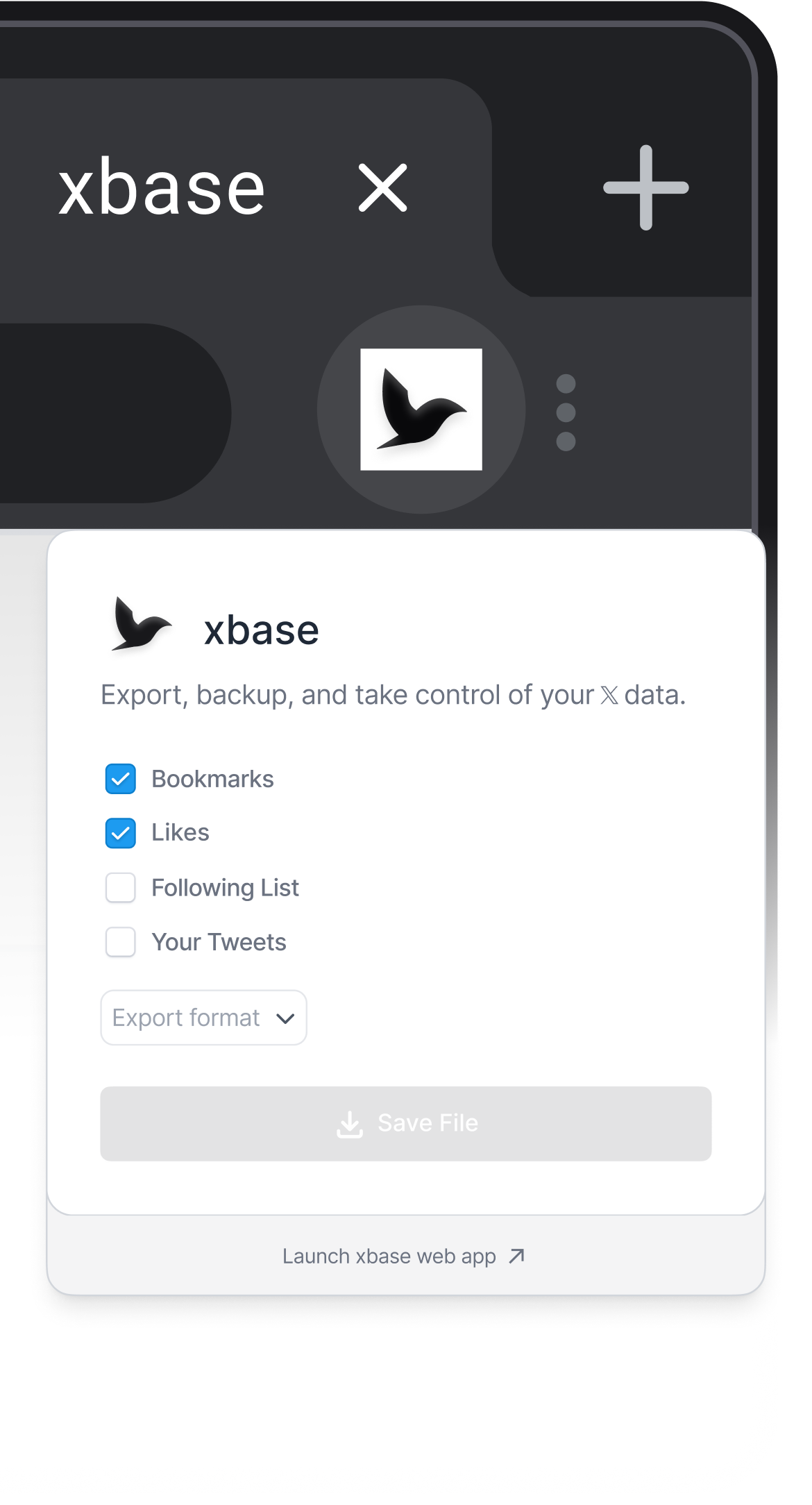The image size is (812, 1505).
Task: Uncheck the Likes checkbox
Action: tap(121, 833)
